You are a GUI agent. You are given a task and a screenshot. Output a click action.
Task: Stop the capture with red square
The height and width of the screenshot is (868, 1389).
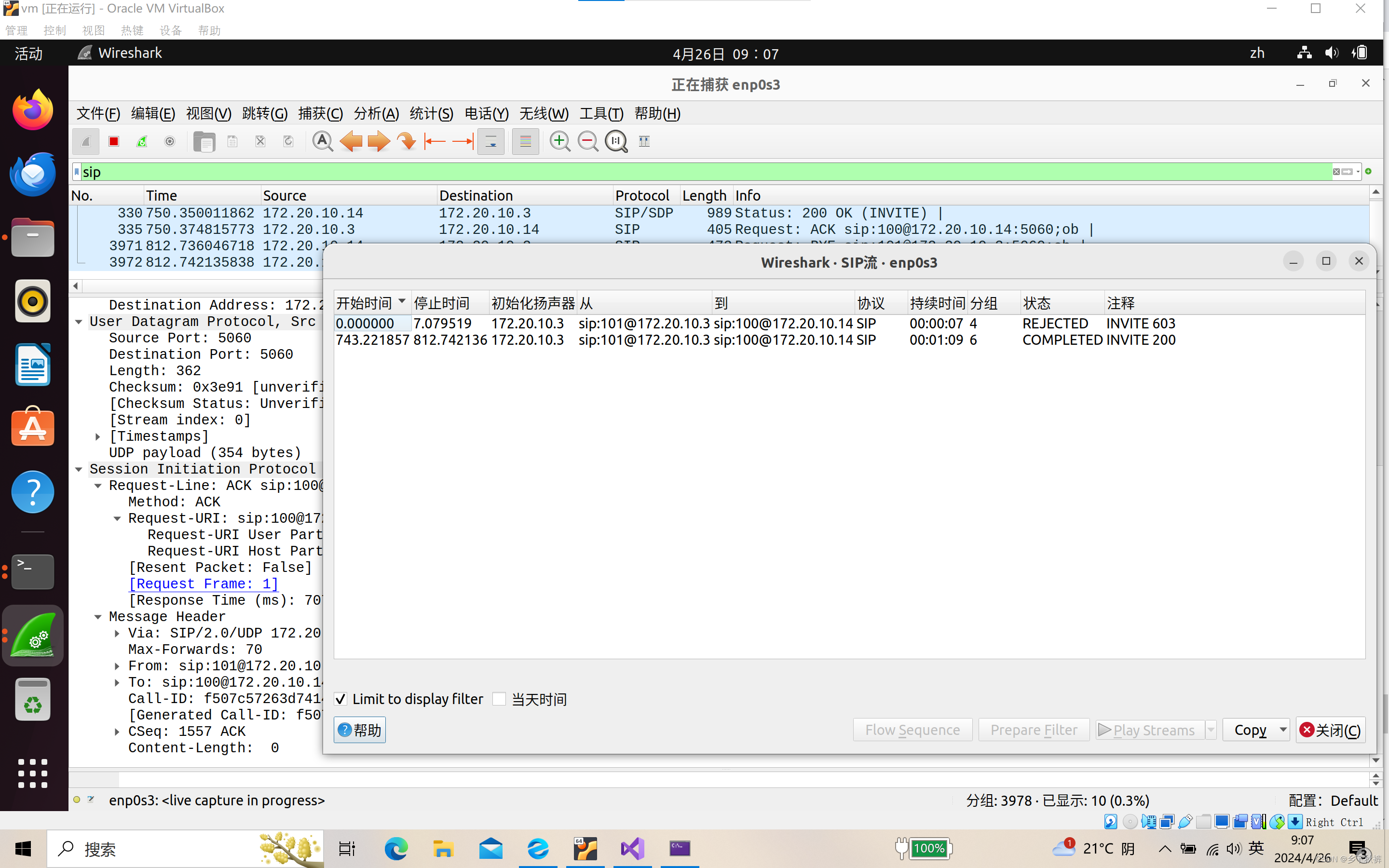point(114,141)
